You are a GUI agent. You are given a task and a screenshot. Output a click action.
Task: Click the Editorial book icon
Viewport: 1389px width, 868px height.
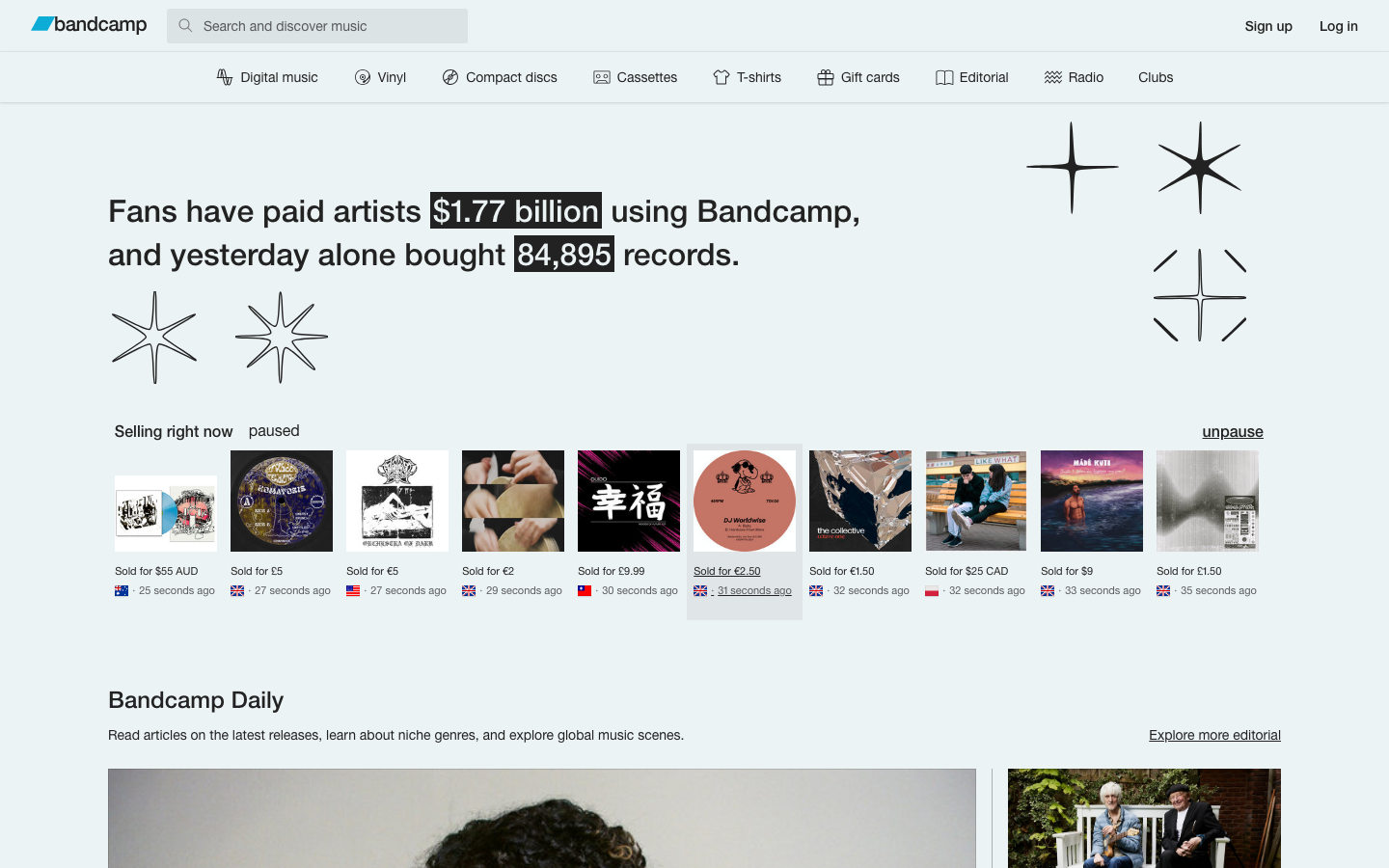[x=944, y=77]
